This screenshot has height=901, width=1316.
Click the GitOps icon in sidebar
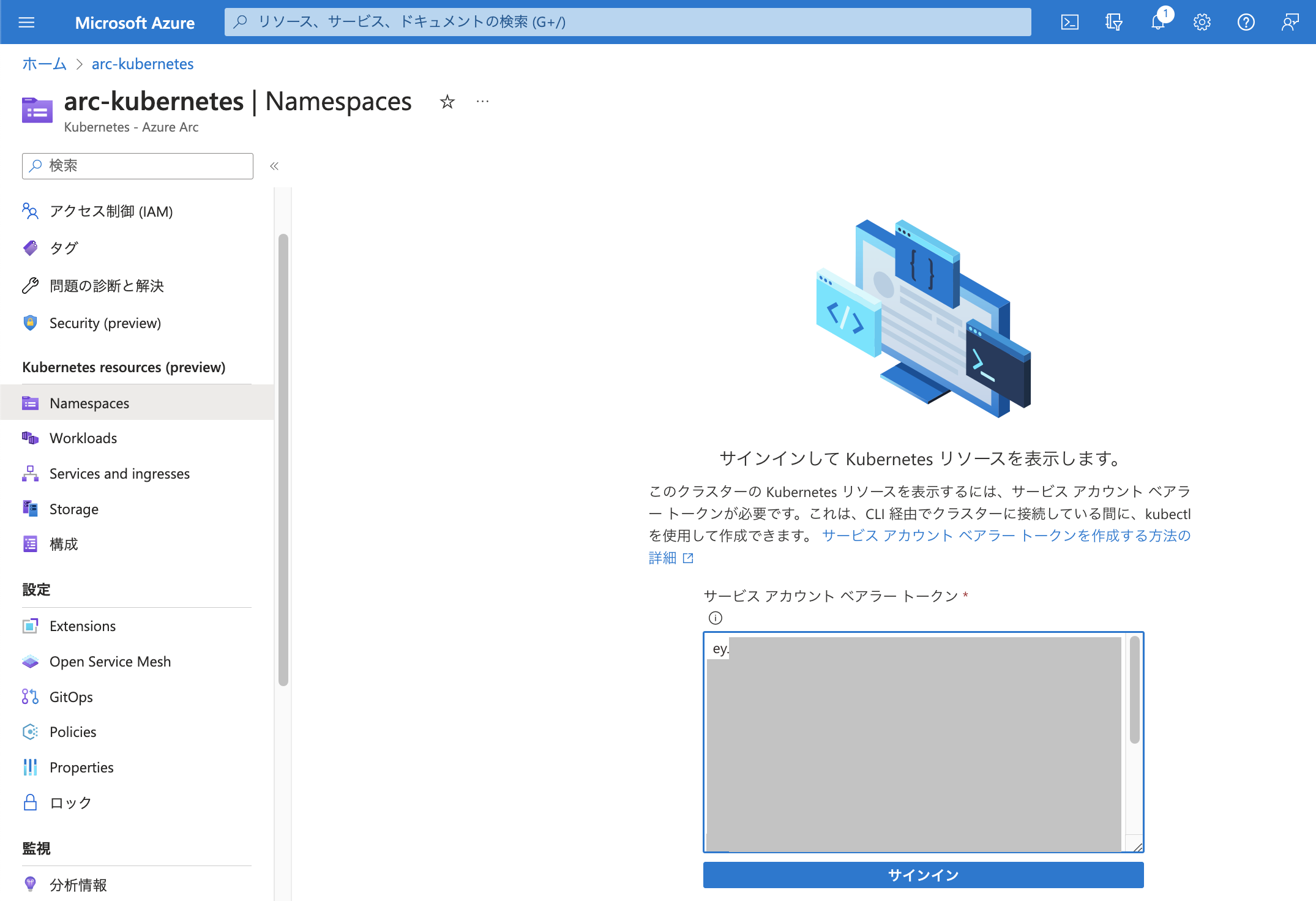click(x=30, y=697)
